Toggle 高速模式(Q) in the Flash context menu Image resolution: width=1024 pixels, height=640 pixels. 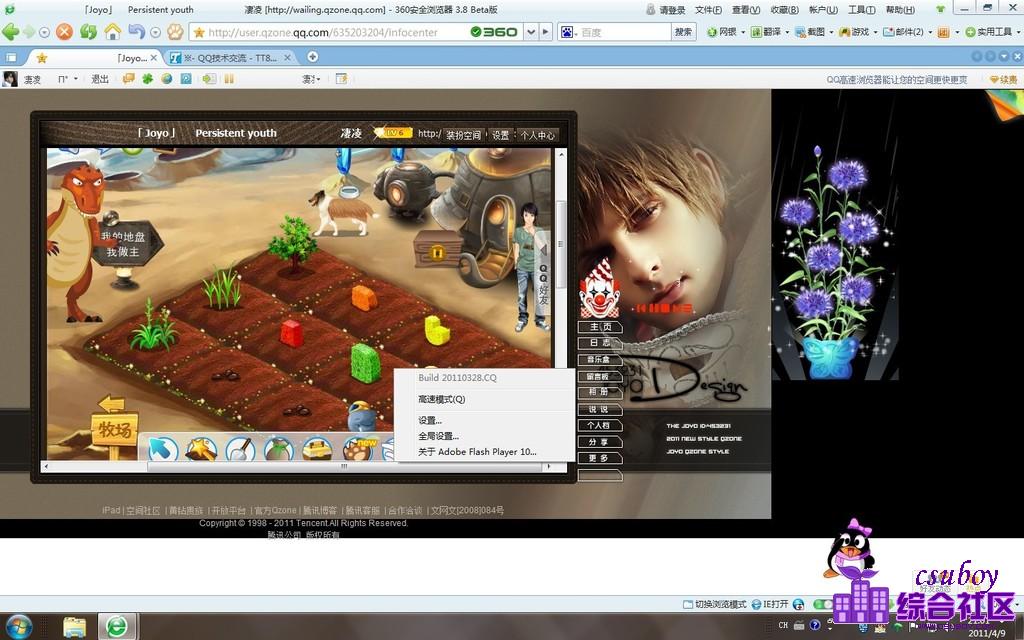[x=441, y=399]
